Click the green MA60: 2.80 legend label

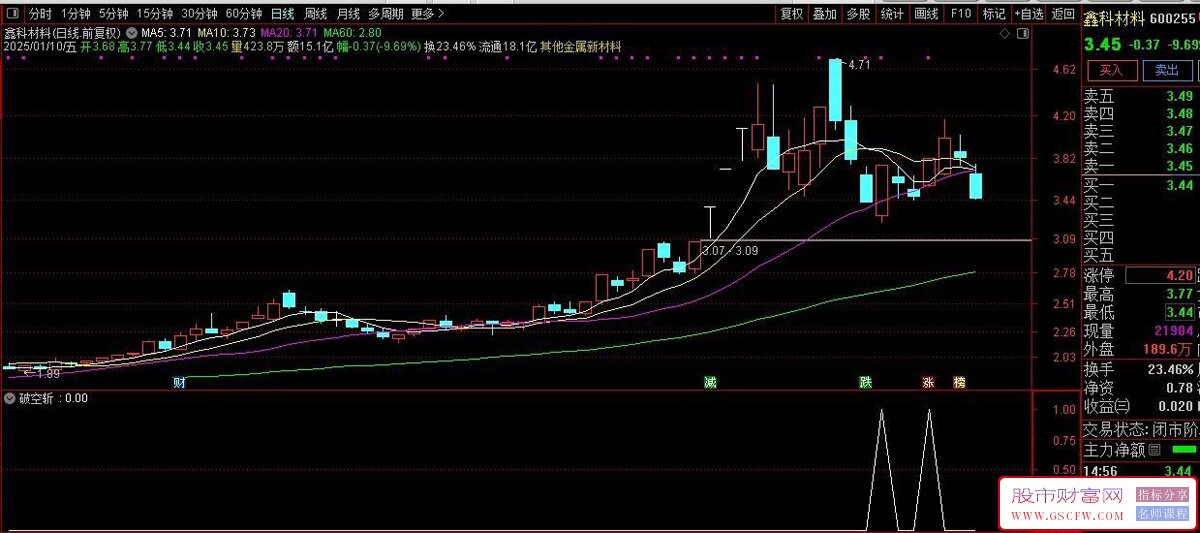(x=353, y=33)
